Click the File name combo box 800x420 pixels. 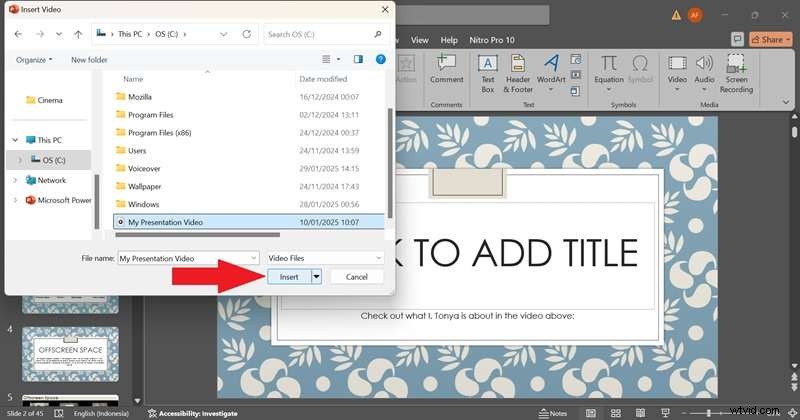point(188,258)
